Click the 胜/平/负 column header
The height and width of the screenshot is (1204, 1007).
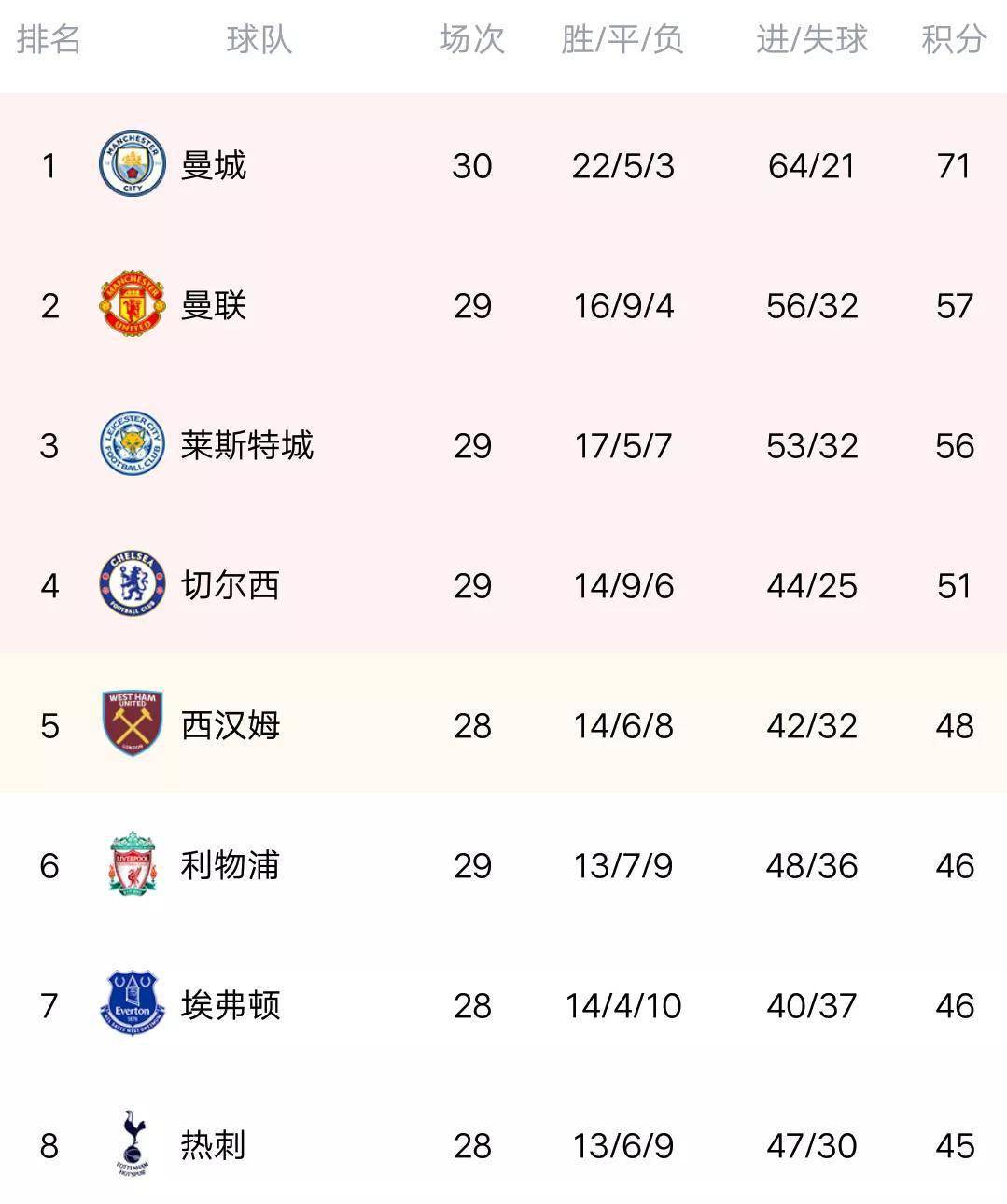tap(622, 39)
